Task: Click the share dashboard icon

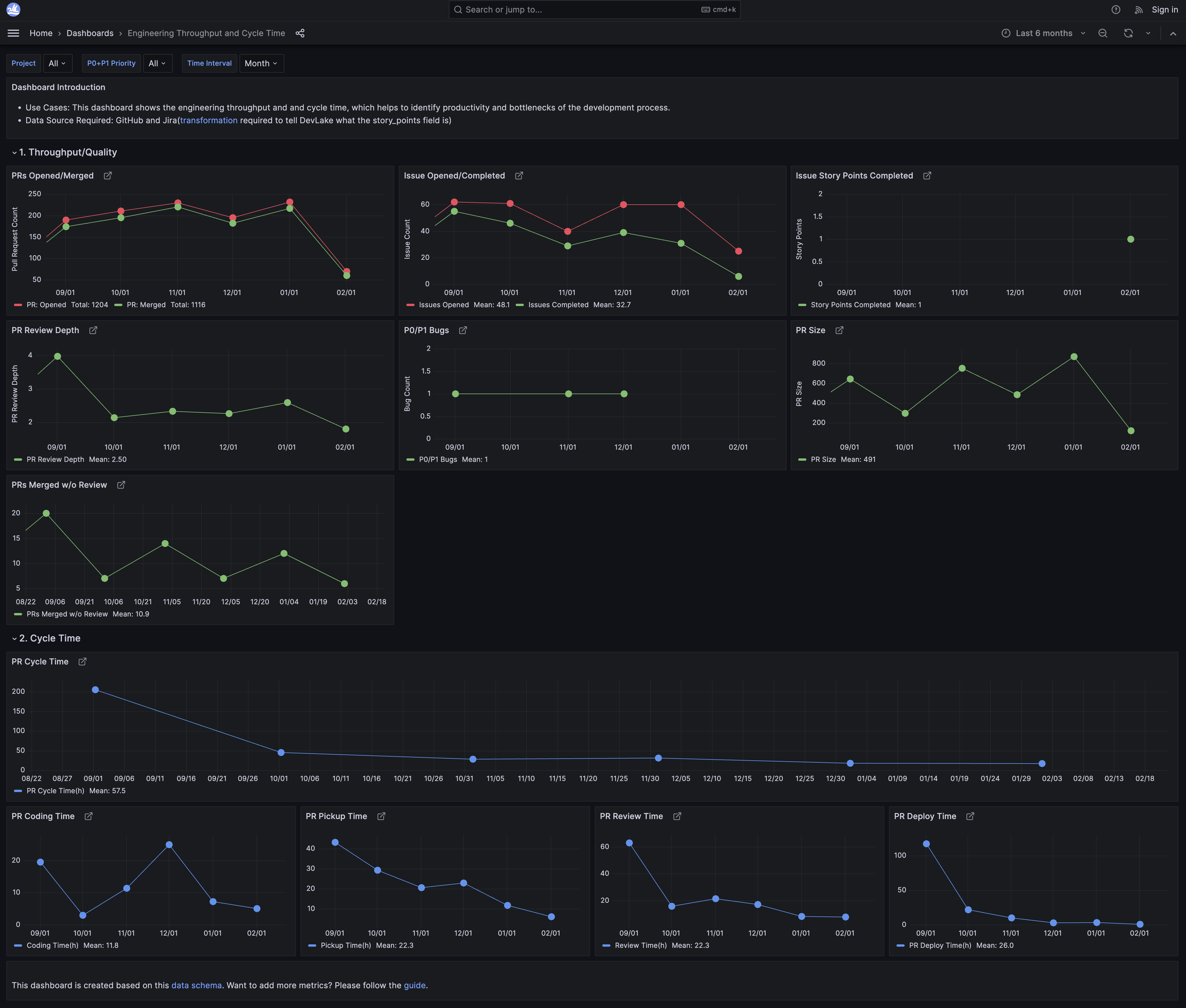Action: (300, 33)
